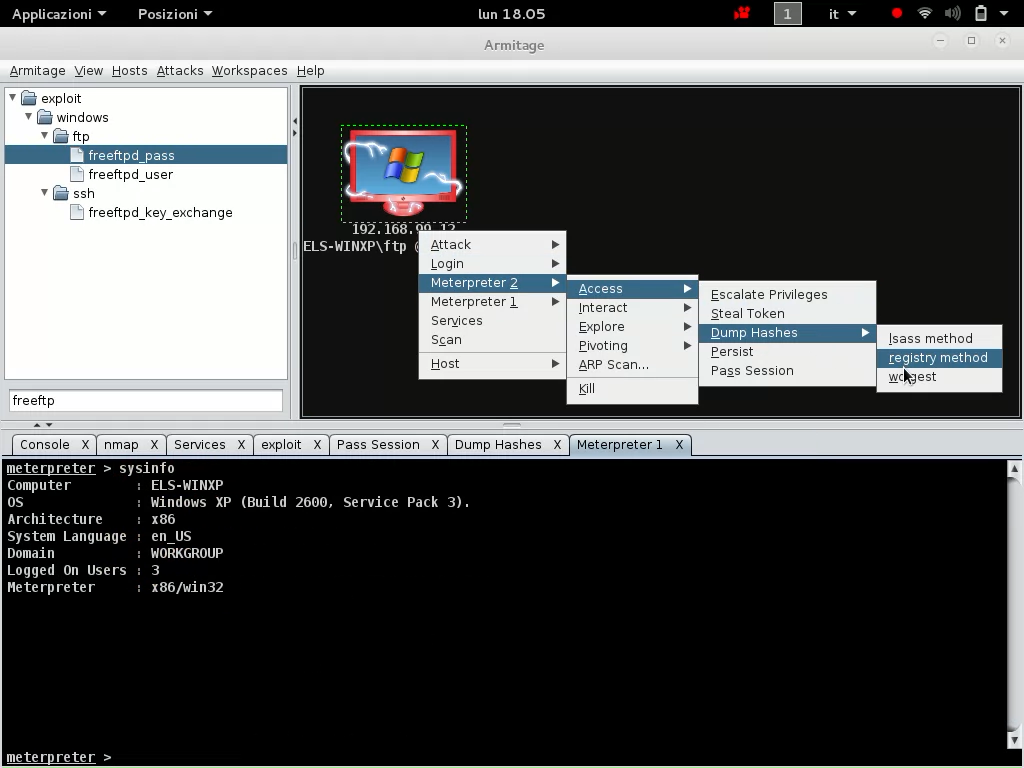This screenshot has height=768, width=1024.
Task: Click the battery status icon
Action: click(x=981, y=14)
